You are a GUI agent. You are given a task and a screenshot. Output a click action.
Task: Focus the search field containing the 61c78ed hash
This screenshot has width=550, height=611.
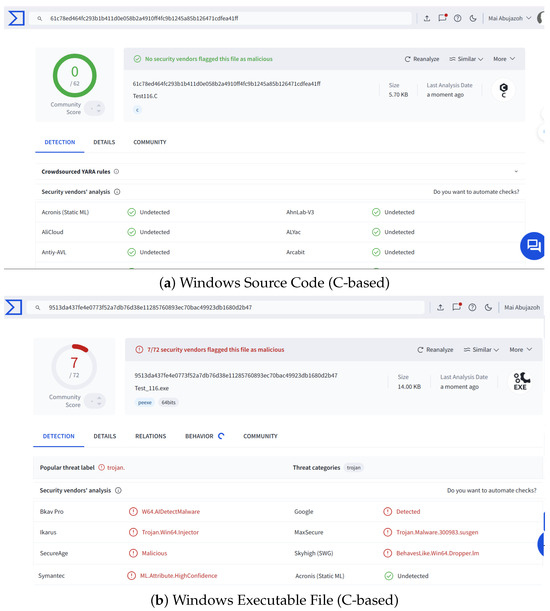[221, 18]
